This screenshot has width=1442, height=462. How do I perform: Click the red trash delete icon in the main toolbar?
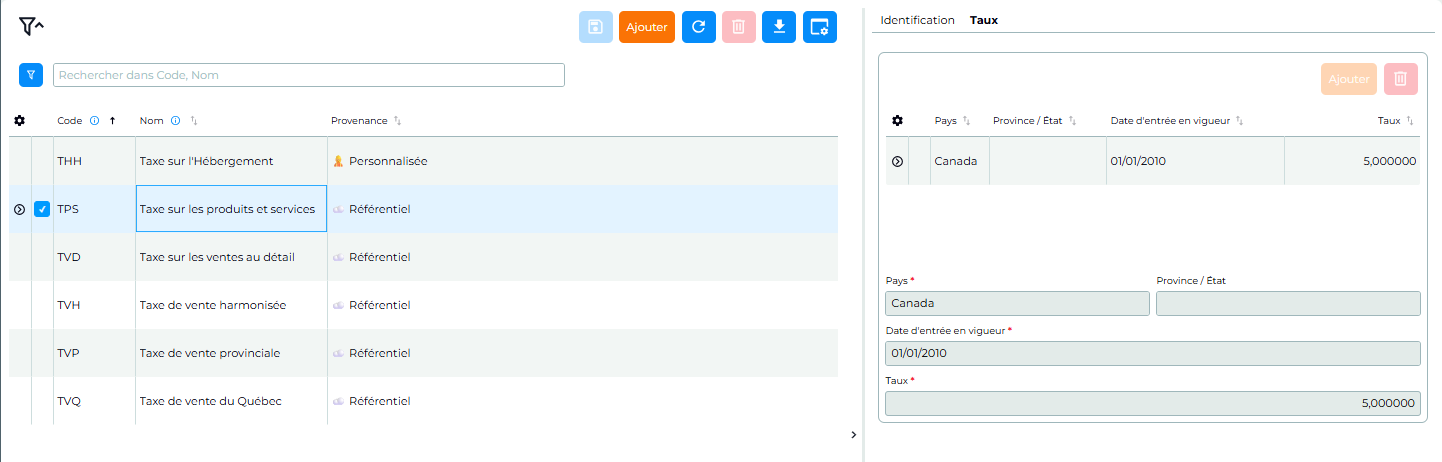point(738,27)
